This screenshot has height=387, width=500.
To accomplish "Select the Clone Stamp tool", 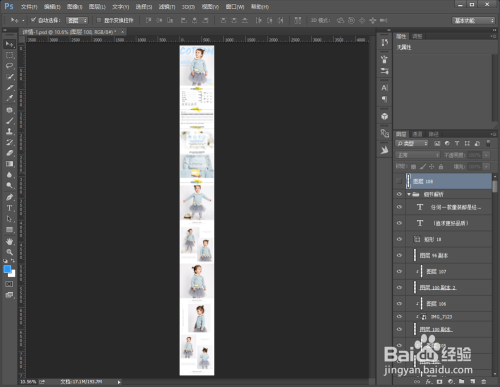I will point(10,131).
